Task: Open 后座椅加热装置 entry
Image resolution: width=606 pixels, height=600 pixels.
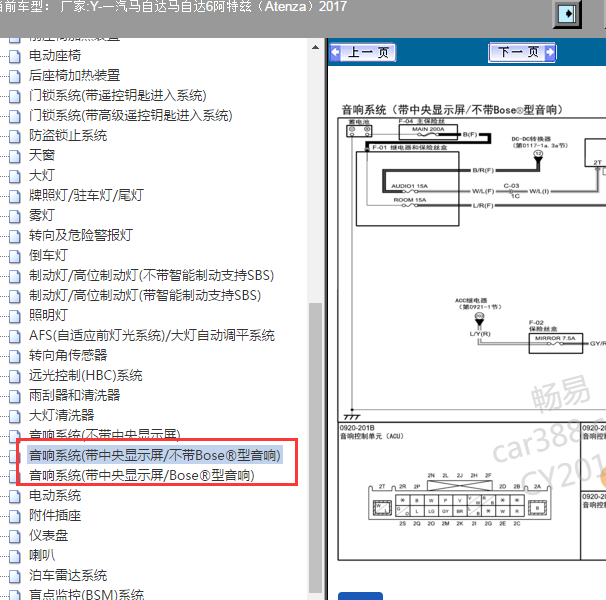Action: 75,75
